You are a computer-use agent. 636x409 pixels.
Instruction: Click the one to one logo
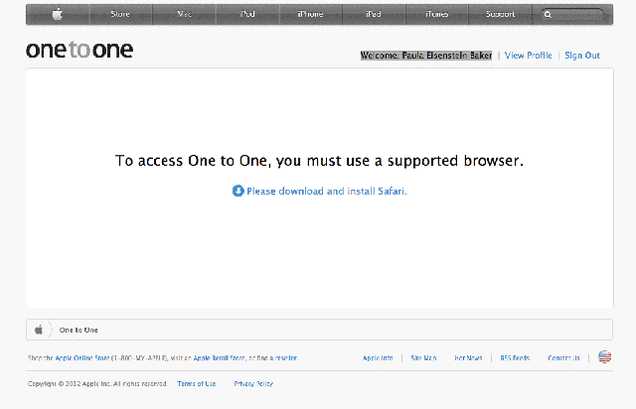[80, 50]
